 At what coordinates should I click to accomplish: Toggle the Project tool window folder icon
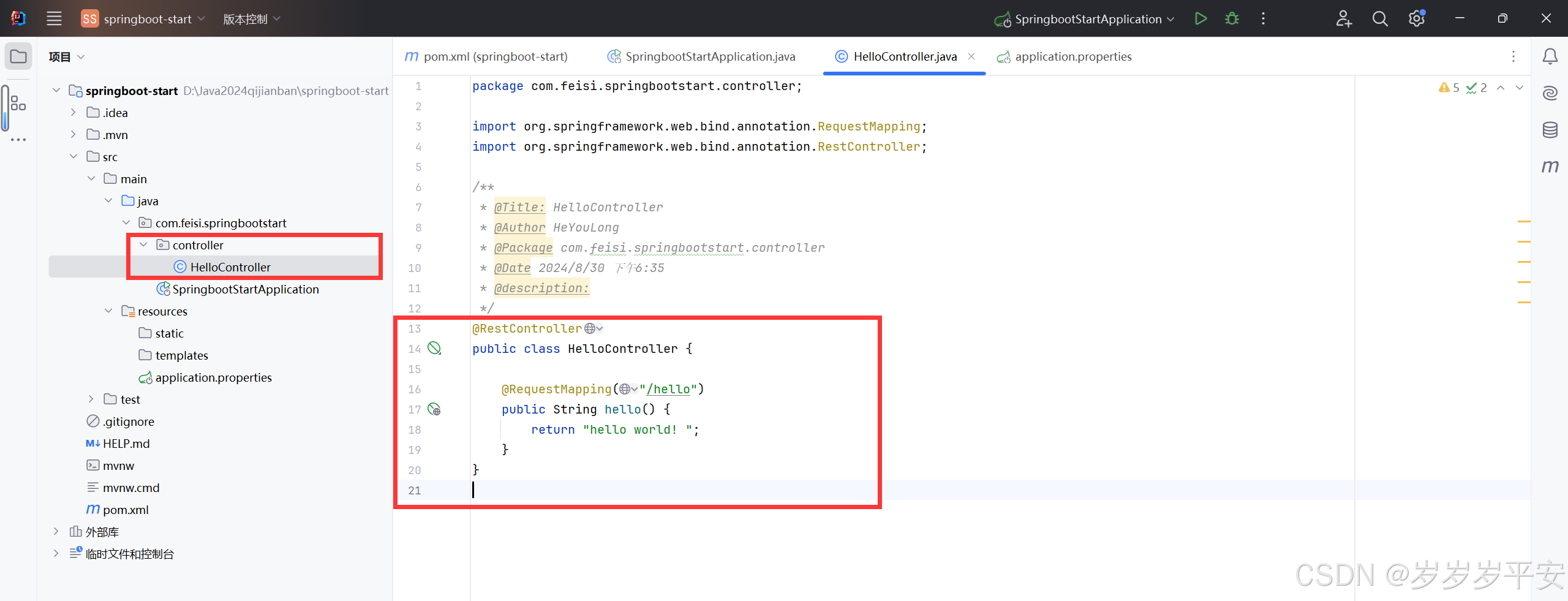coord(18,57)
